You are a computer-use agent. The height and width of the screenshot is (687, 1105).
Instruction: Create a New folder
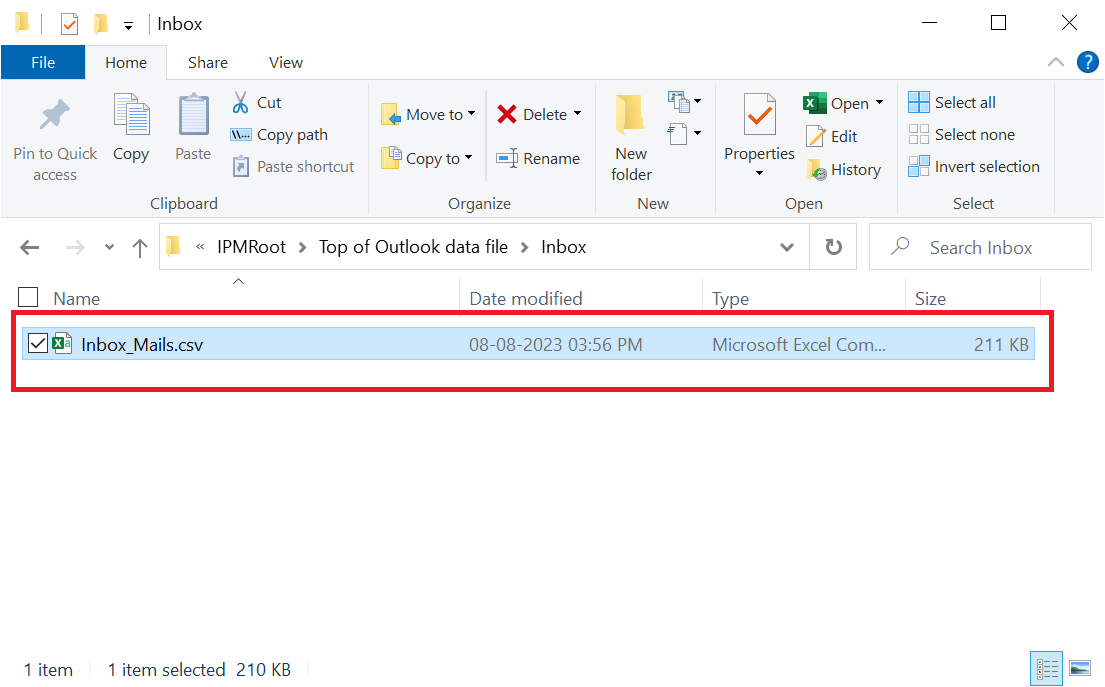coord(631,137)
